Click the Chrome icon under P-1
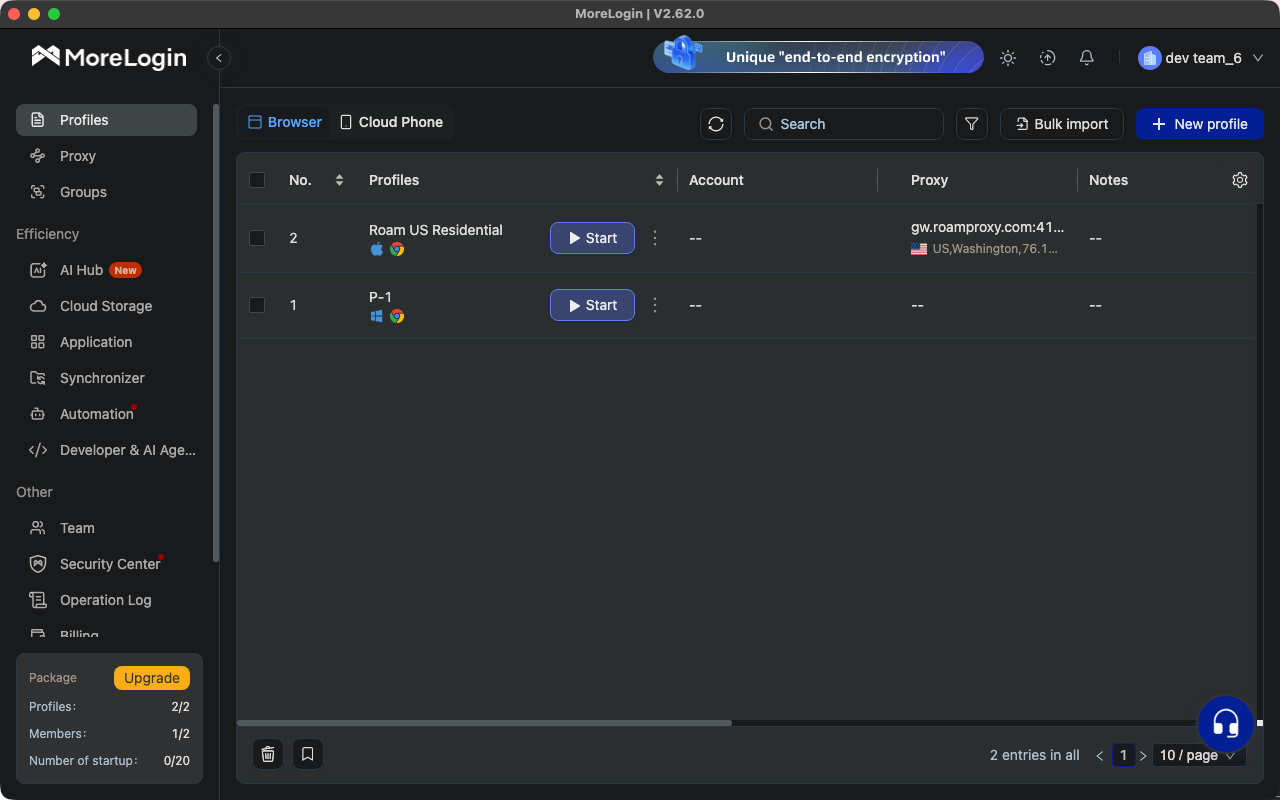The height and width of the screenshot is (800, 1280). click(397, 316)
